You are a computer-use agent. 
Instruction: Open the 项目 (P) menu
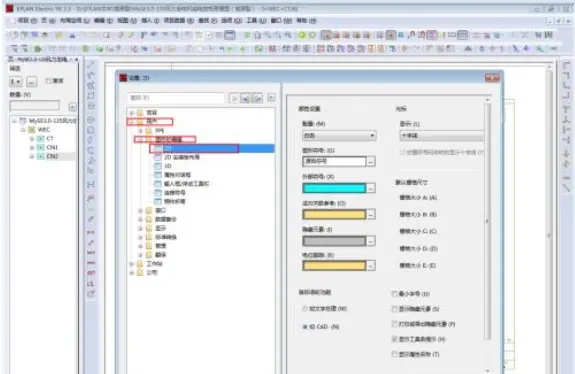tap(27, 21)
